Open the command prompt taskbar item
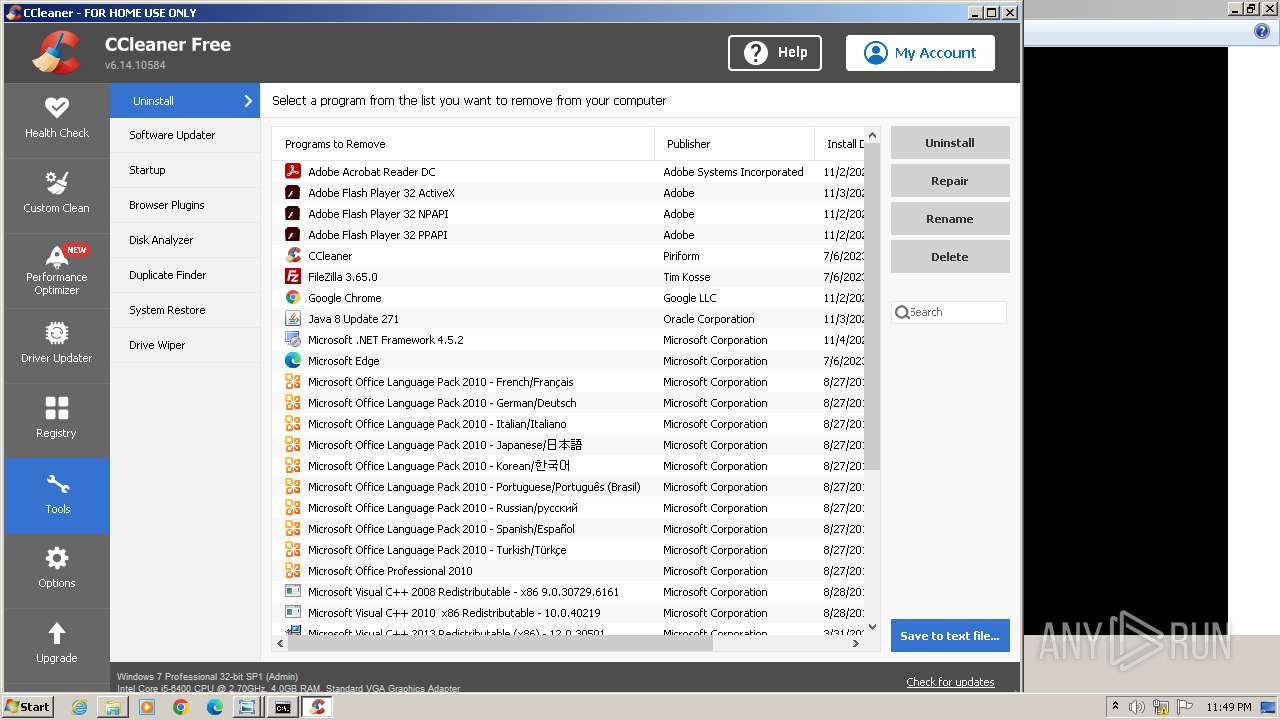The image size is (1280, 720). pyautogui.click(x=283, y=707)
